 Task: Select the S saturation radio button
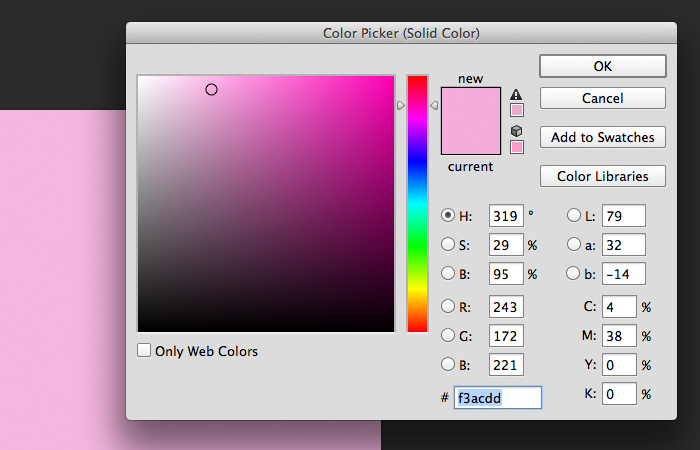click(x=448, y=244)
